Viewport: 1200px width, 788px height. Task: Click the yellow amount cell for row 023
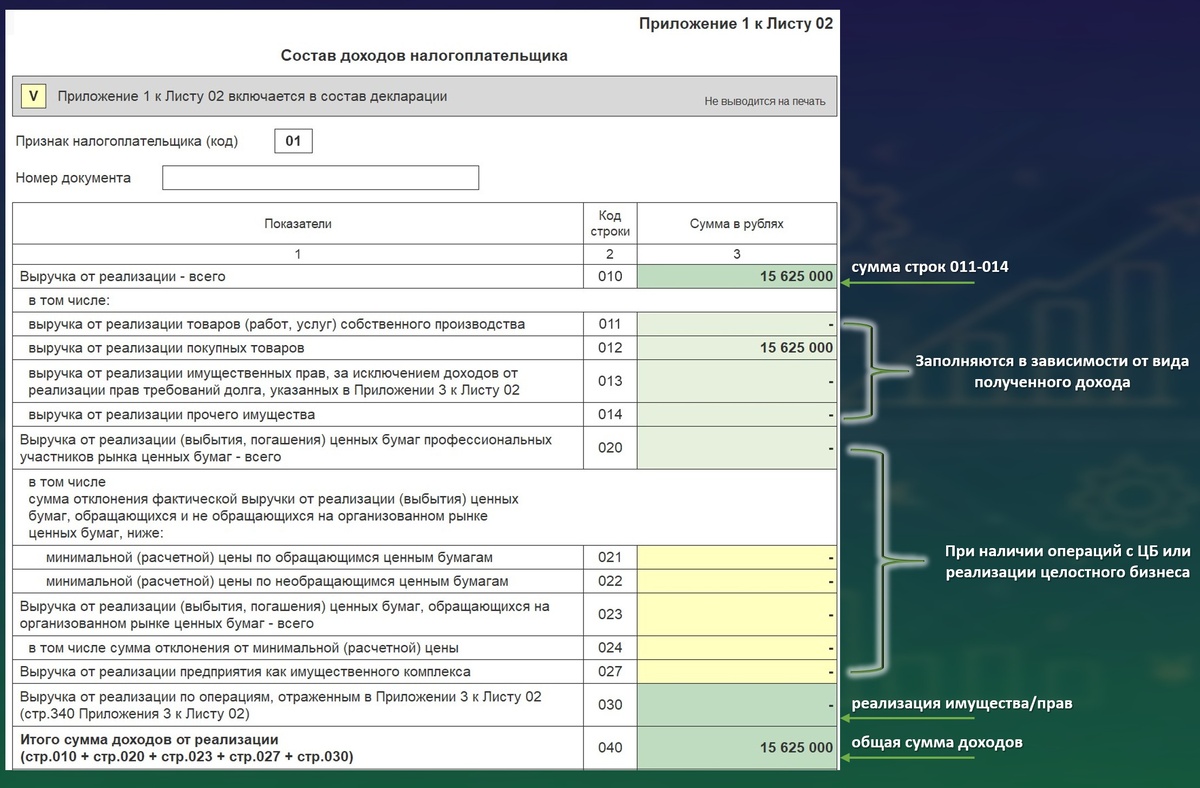[x=736, y=614]
